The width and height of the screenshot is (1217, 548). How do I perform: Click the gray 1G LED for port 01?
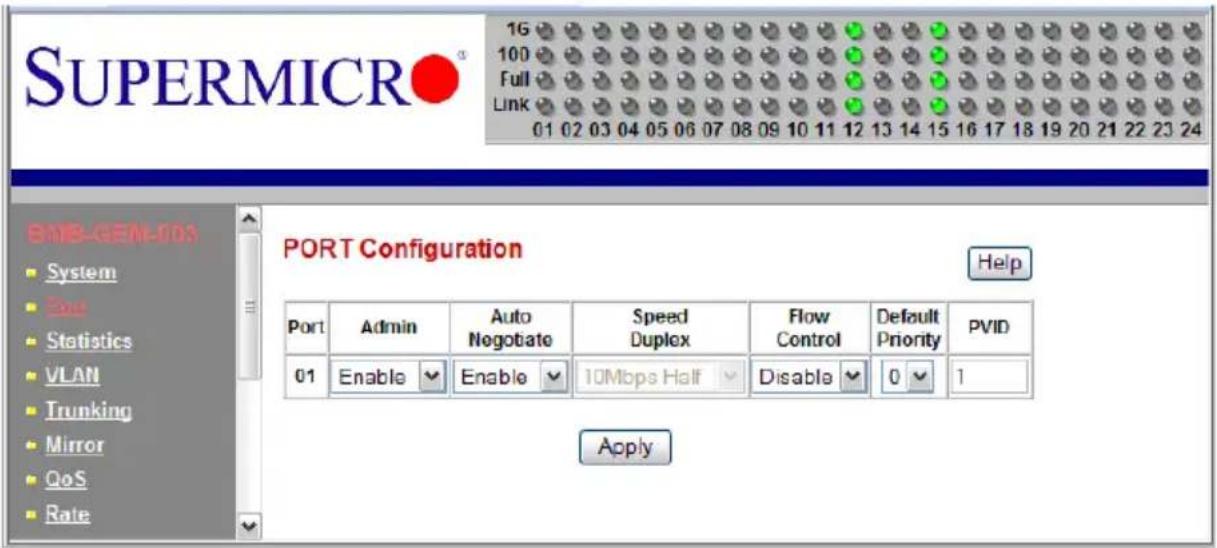(543, 30)
